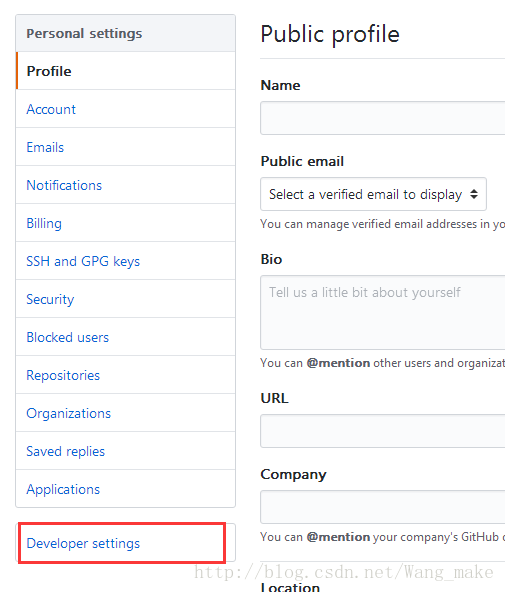Open the Emails settings page
505x592 pixels.
(126, 147)
